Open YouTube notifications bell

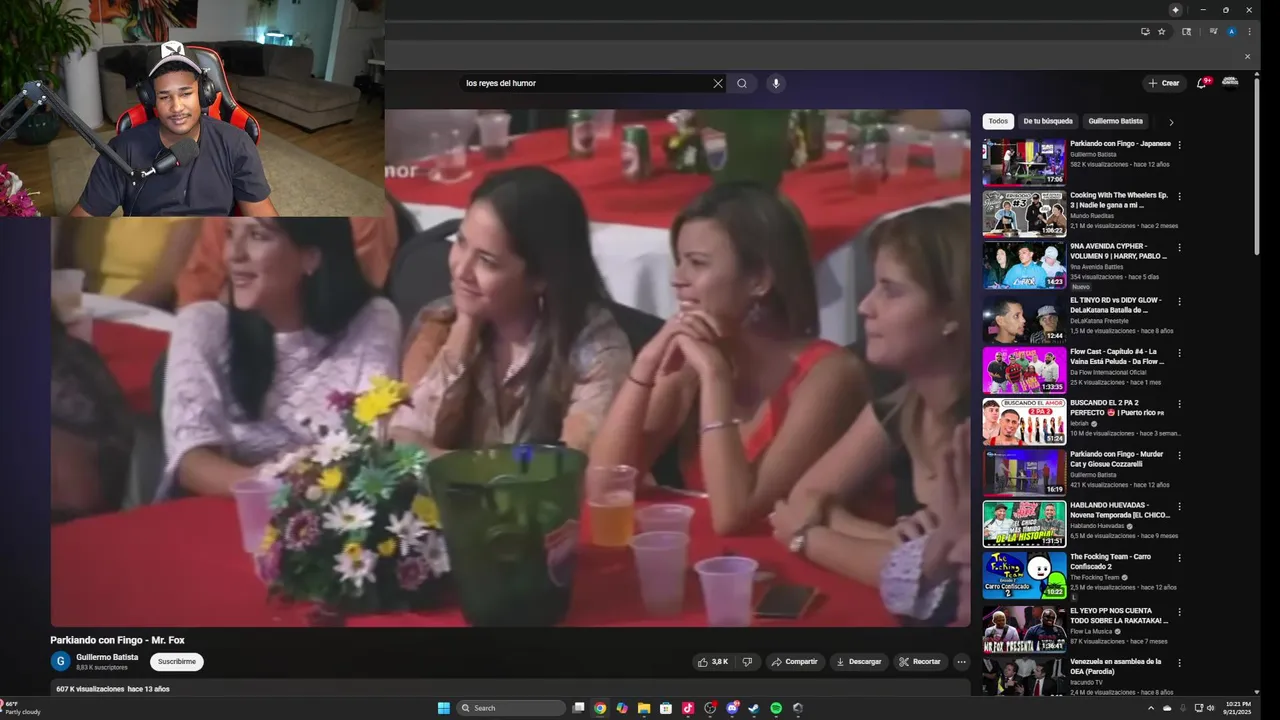point(1202,83)
